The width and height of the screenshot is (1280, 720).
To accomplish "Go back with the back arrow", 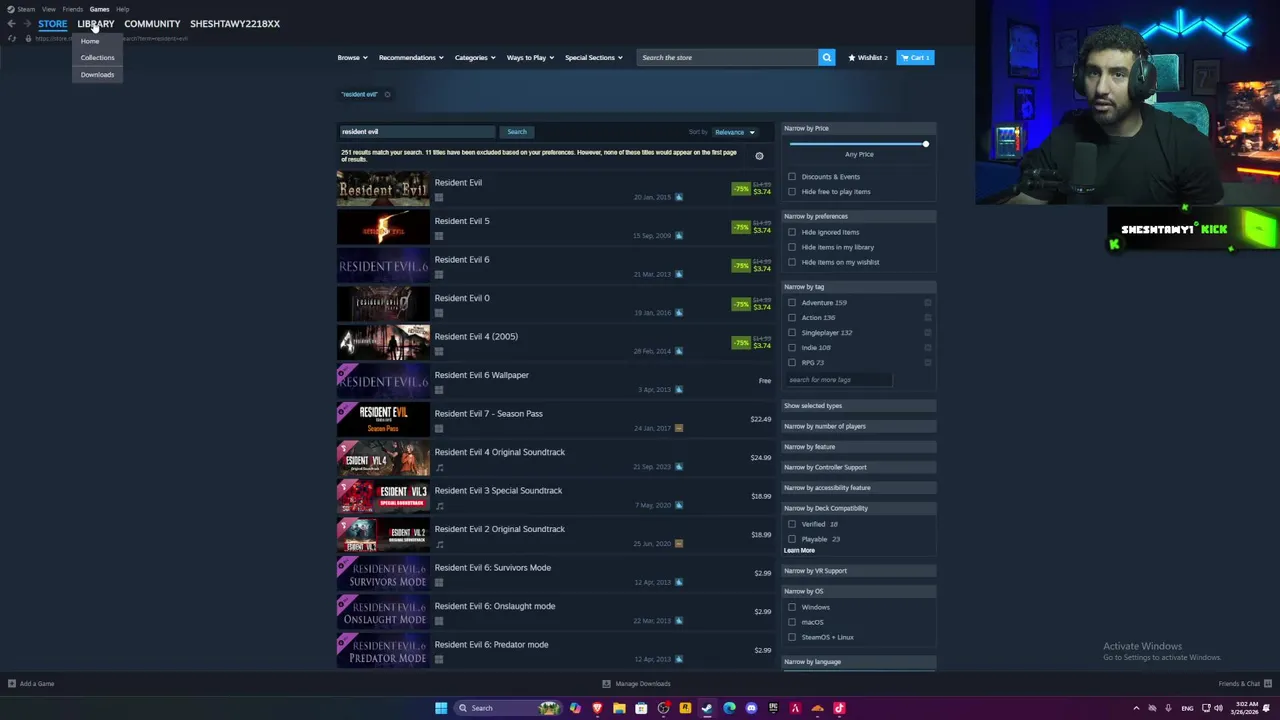I will point(11,24).
